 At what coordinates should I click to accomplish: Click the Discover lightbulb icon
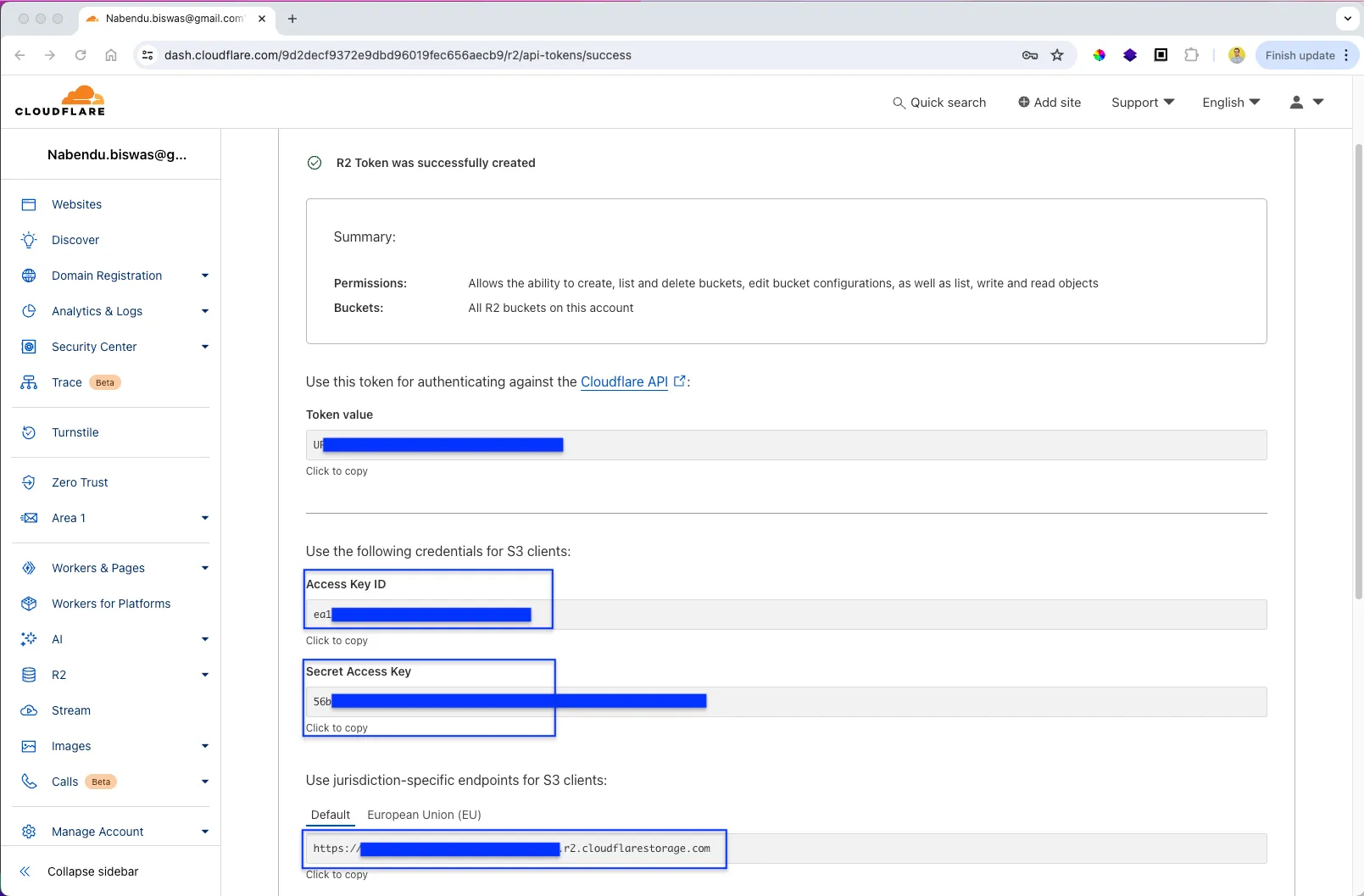pos(29,240)
